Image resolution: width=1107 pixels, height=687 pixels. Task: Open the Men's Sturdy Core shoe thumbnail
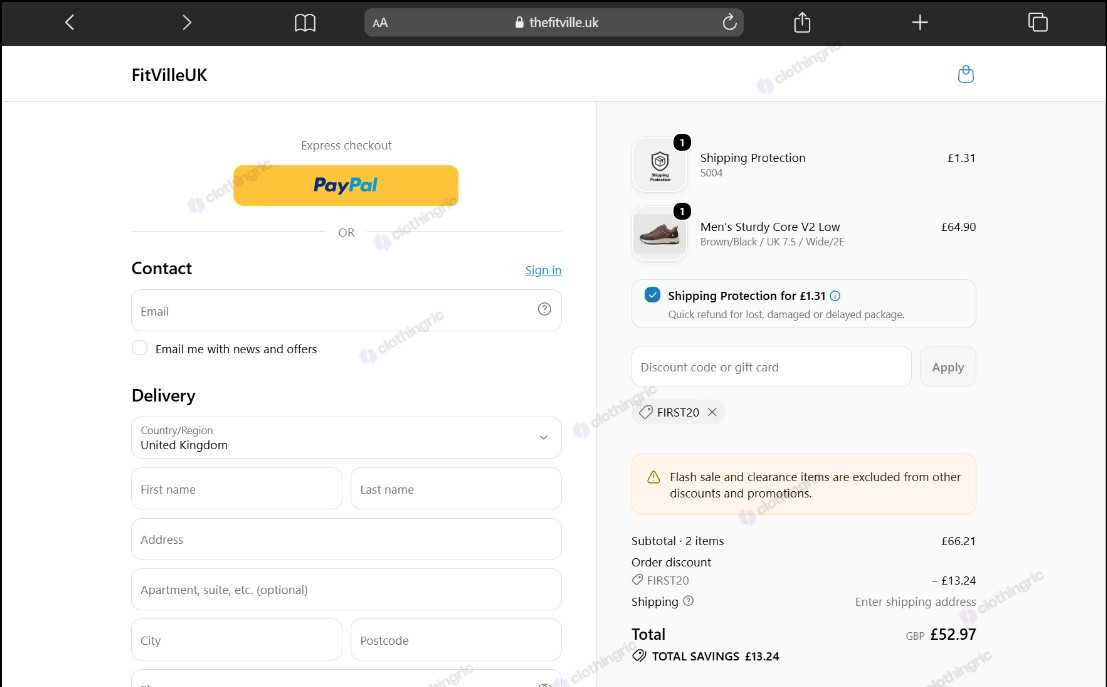659,234
